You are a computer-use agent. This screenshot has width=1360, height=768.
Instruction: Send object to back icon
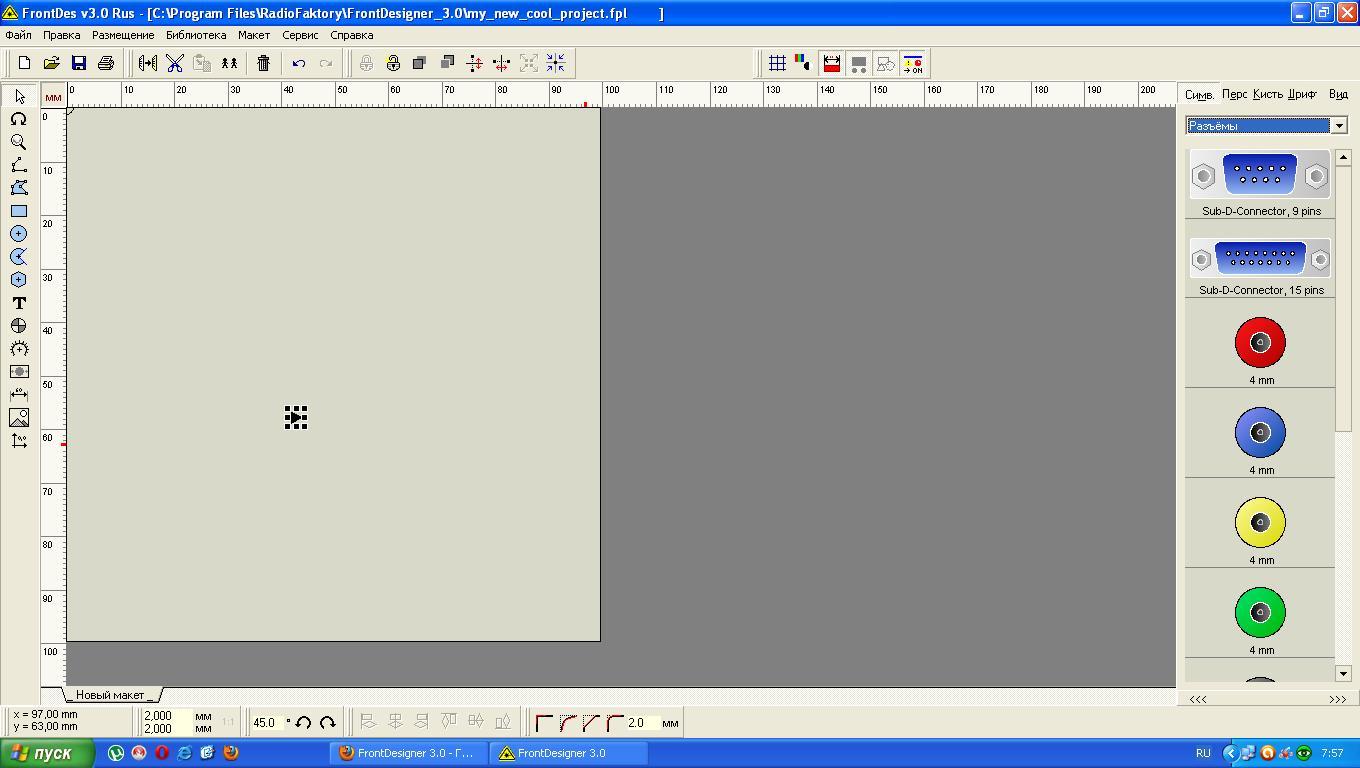pos(447,63)
